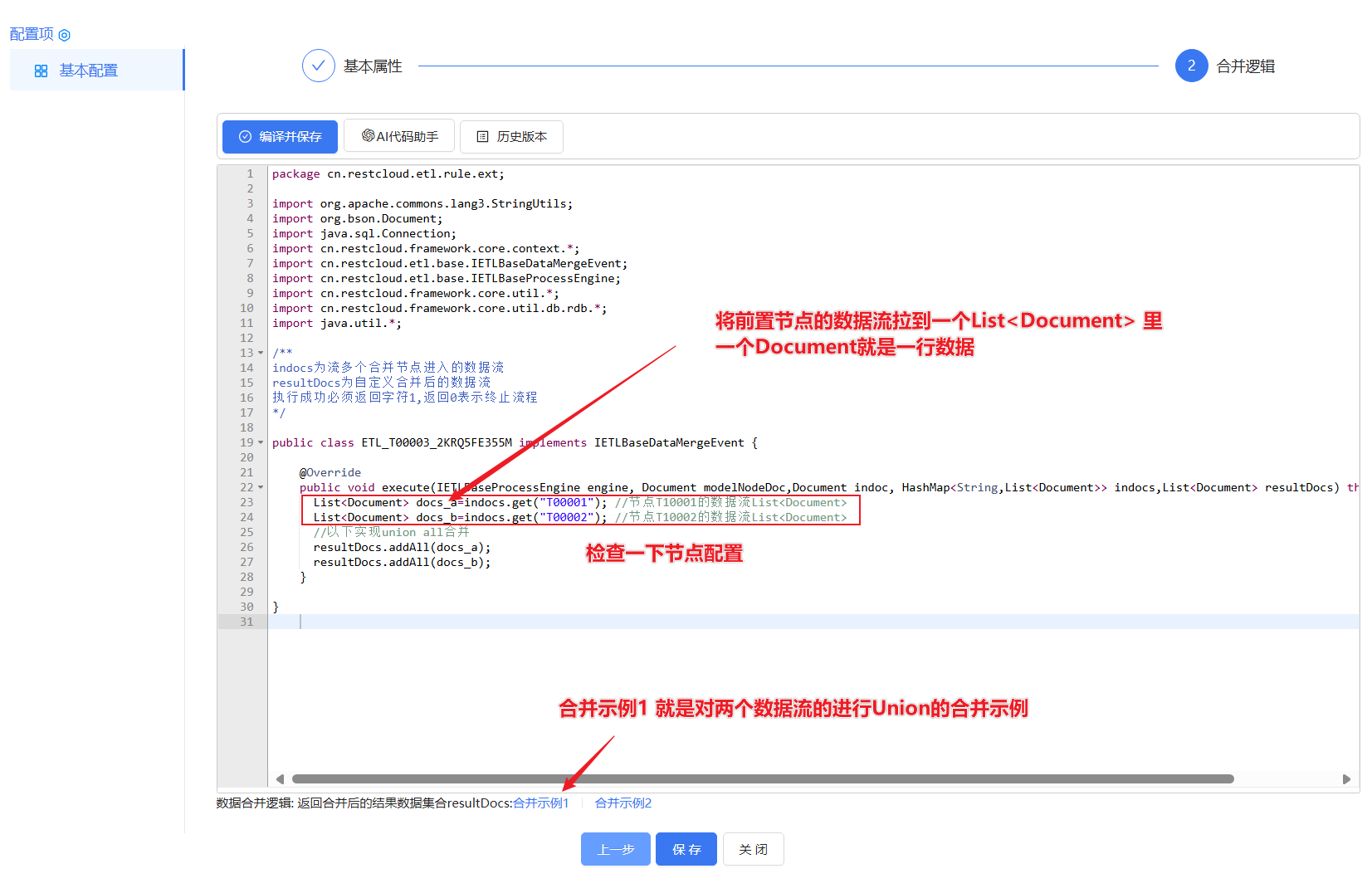Go to the 合并逻辑 step label
The image size is (1372, 893).
(1245, 66)
